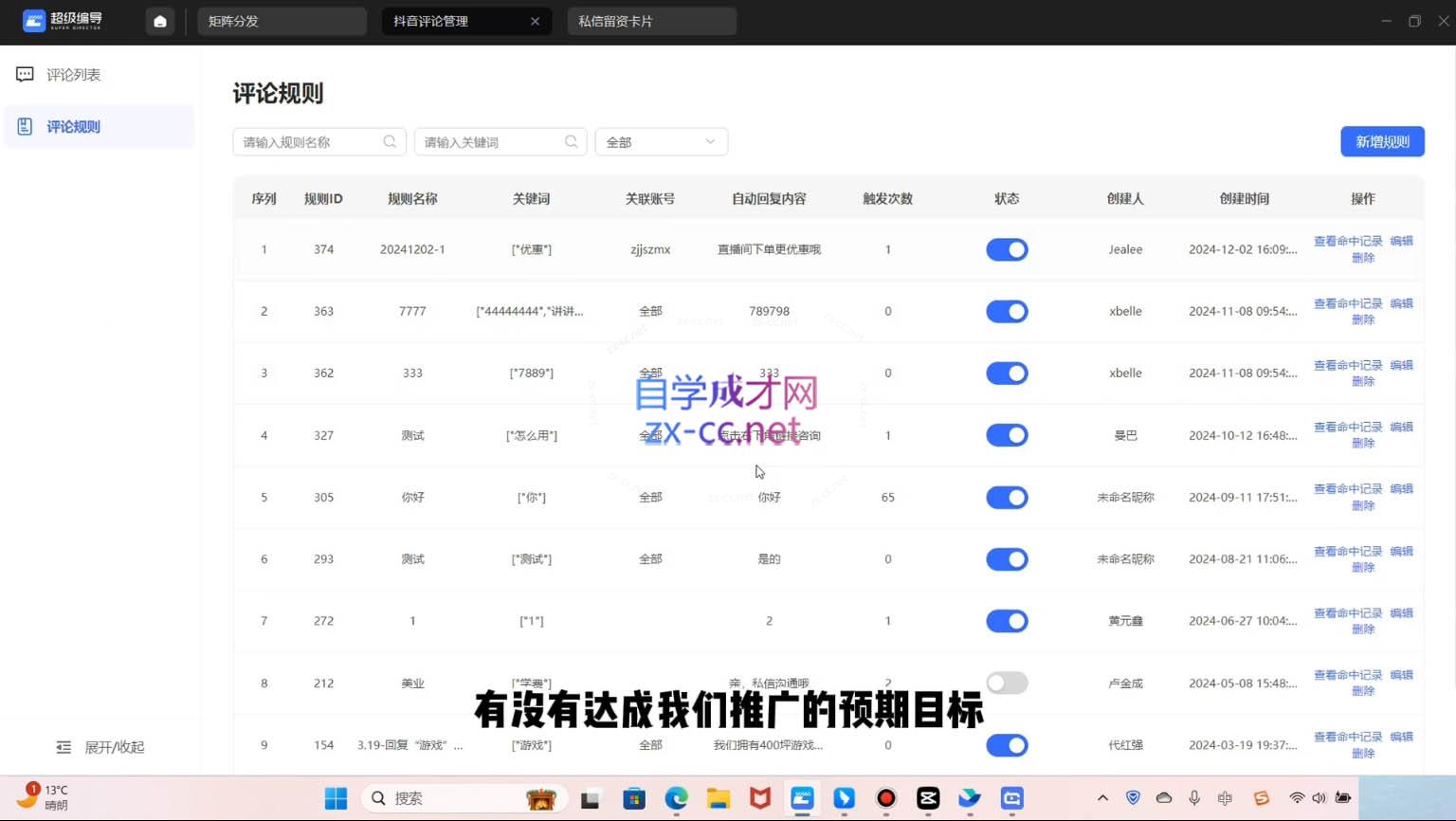The width and height of the screenshot is (1456, 821).
Task: Click 删除 for rule 362
Action: 1363,381
